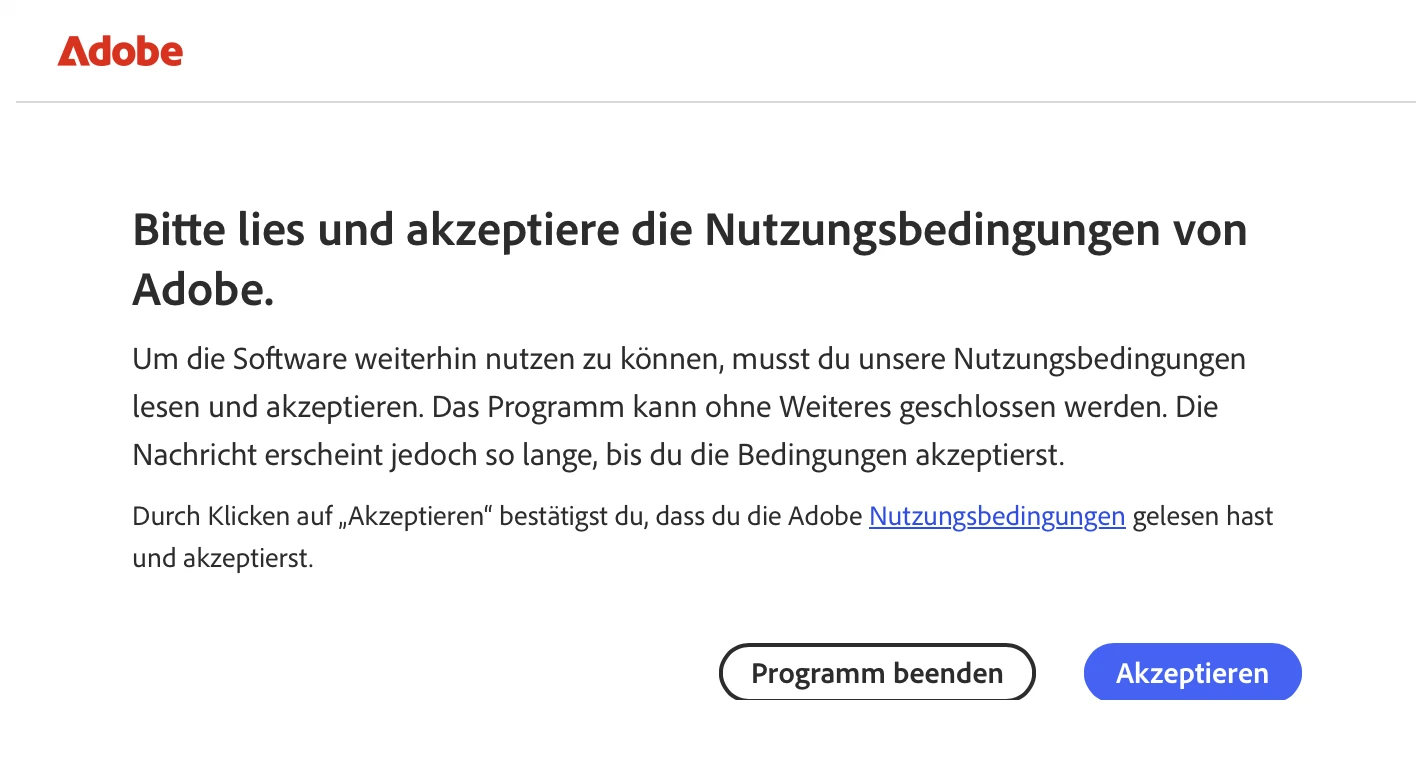Click the red Adobe logo

[x=120, y=51]
